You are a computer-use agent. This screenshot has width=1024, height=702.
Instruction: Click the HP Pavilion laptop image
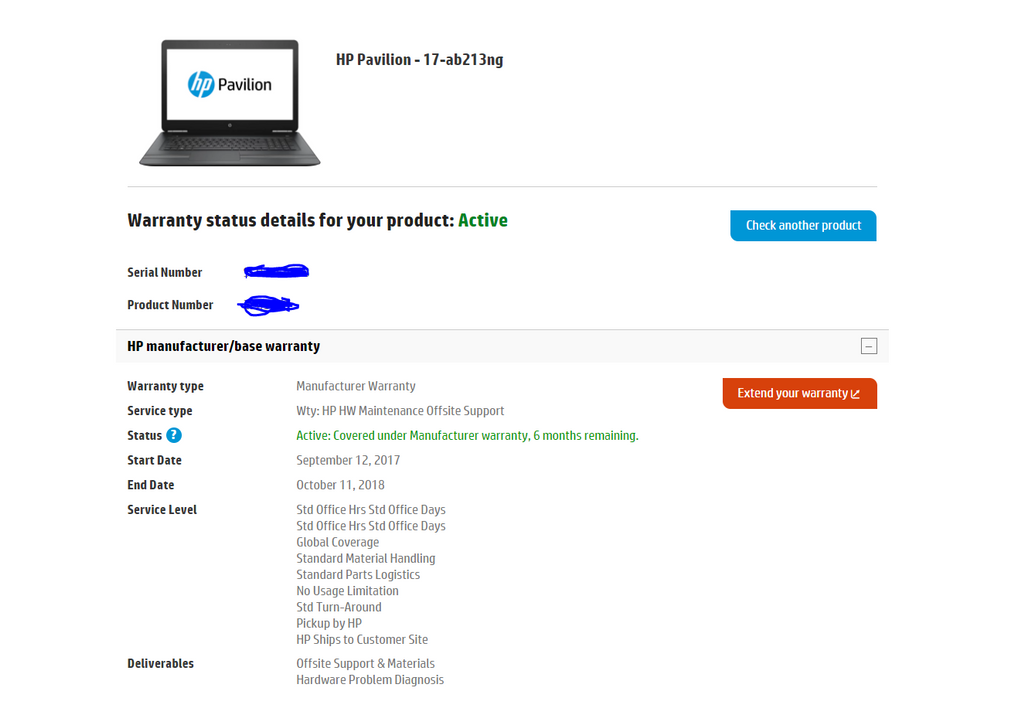(230, 103)
